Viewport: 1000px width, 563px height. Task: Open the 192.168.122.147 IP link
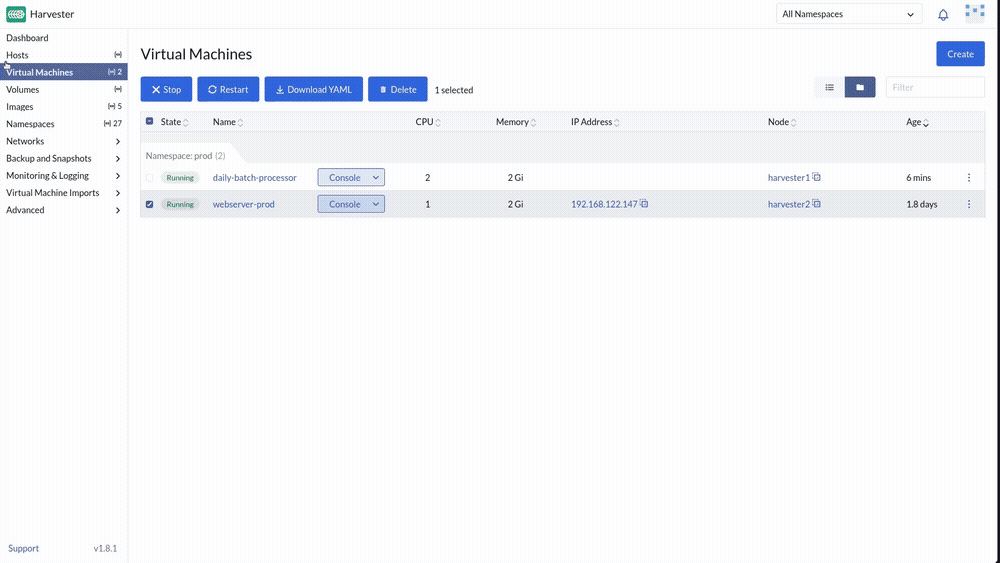[x=604, y=205]
